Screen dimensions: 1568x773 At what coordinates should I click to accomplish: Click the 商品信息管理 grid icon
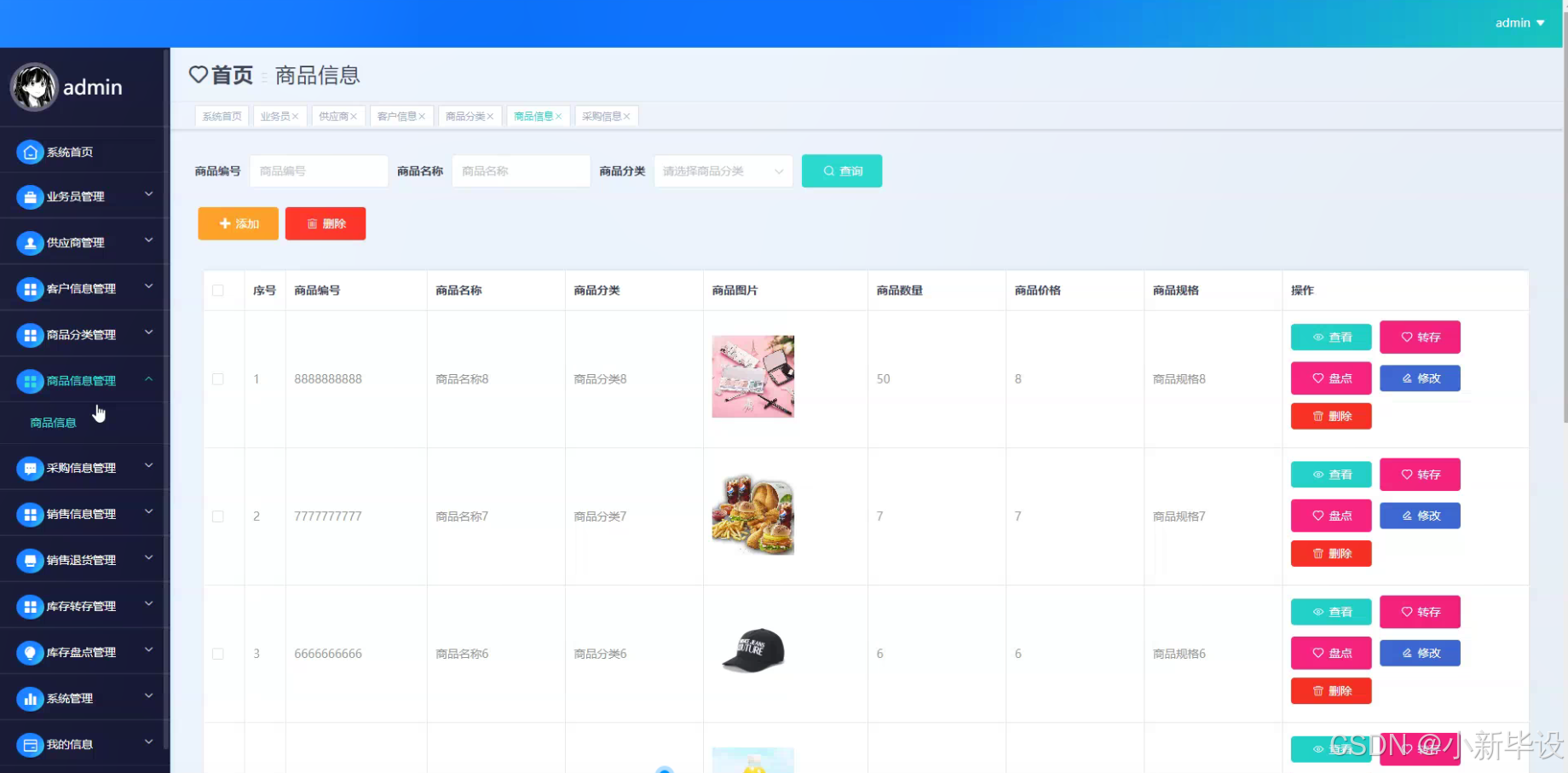coord(30,381)
